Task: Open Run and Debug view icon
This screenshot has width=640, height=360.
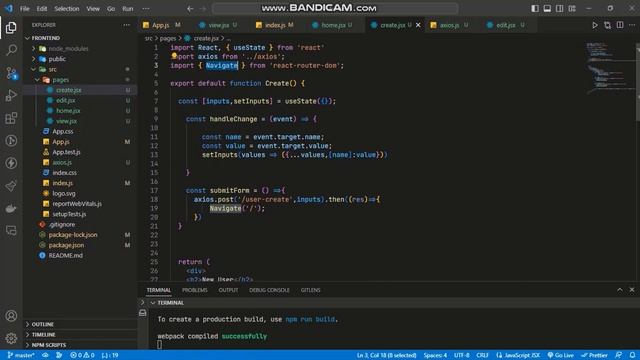Action: point(11,96)
